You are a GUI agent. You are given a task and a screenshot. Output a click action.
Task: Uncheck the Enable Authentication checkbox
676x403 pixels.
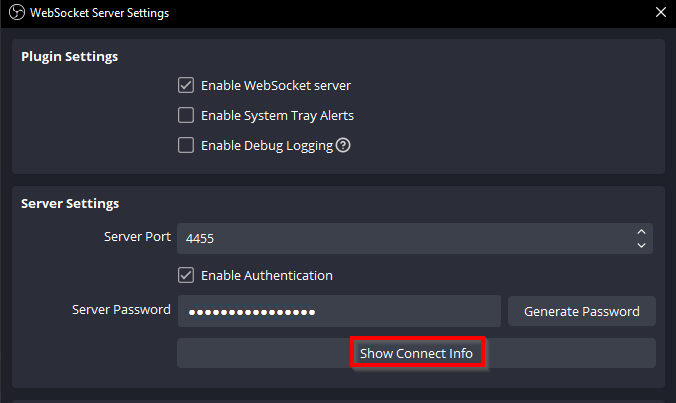point(186,275)
